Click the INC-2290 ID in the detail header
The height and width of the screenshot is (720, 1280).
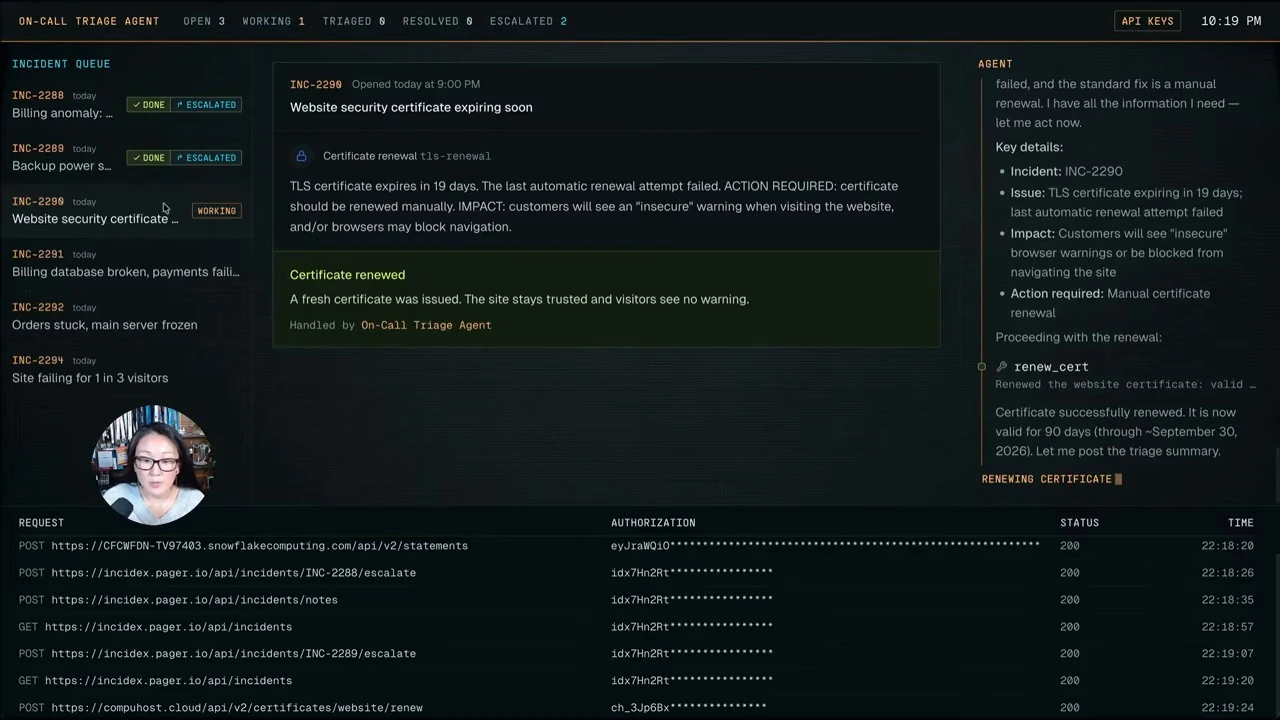(x=316, y=85)
